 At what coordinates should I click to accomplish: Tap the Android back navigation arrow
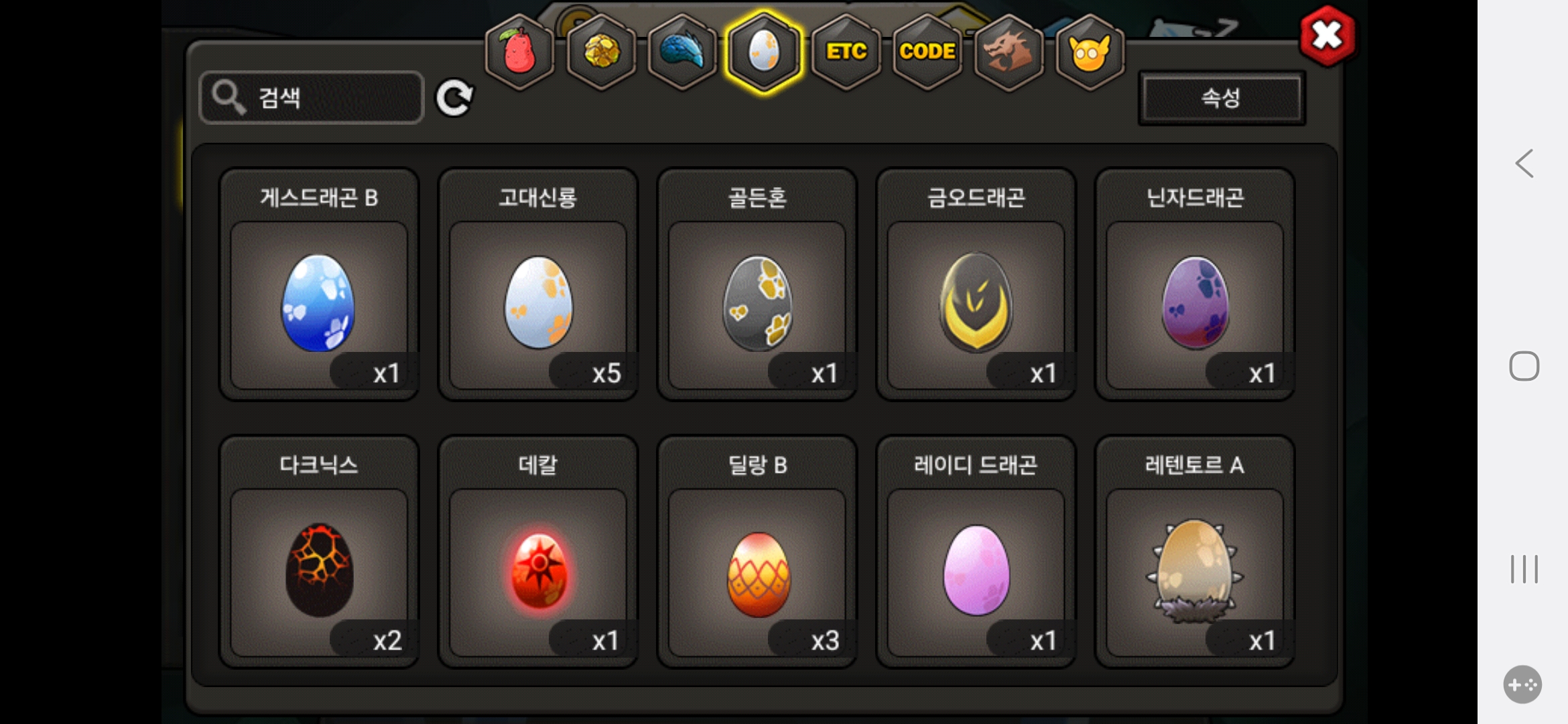[1524, 164]
